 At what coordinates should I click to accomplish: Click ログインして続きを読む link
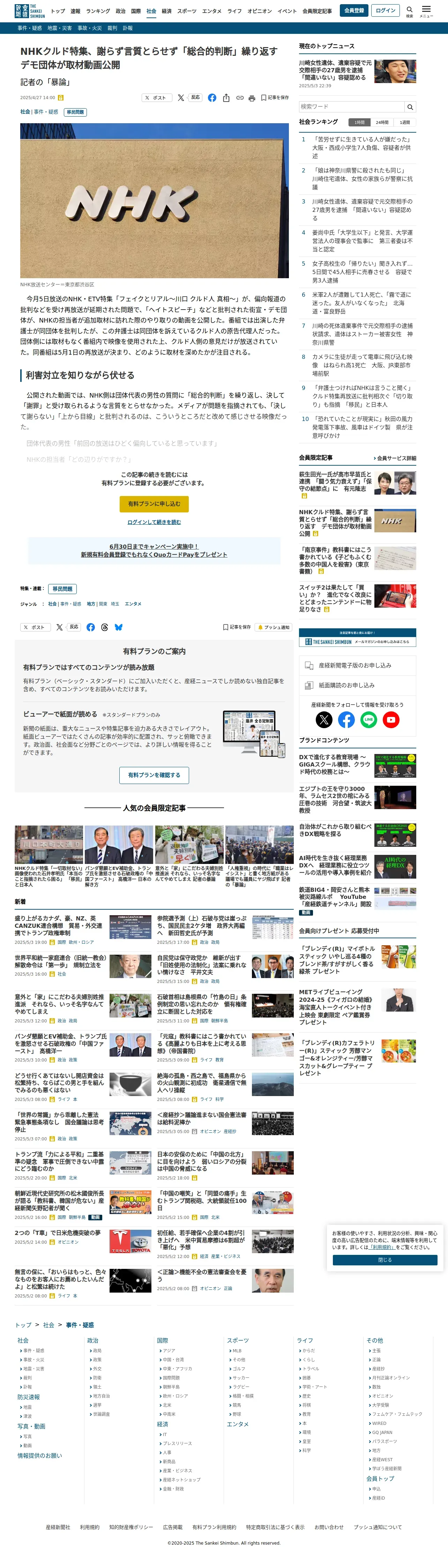click(x=154, y=522)
